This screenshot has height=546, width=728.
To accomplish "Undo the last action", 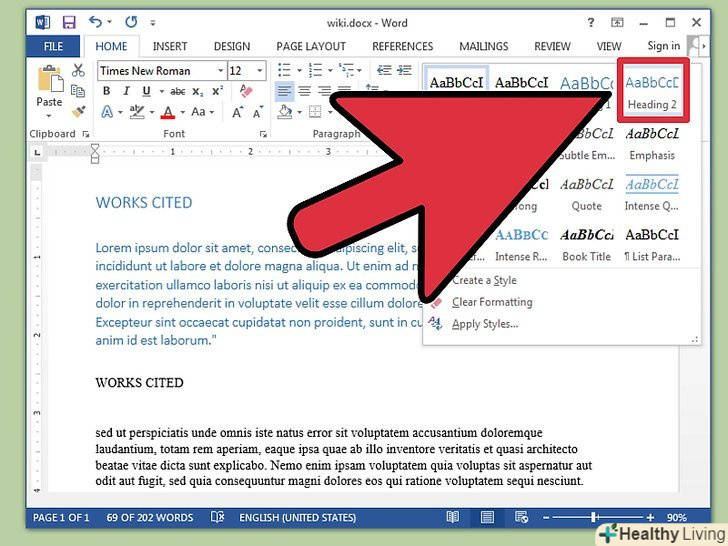I will [95, 22].
